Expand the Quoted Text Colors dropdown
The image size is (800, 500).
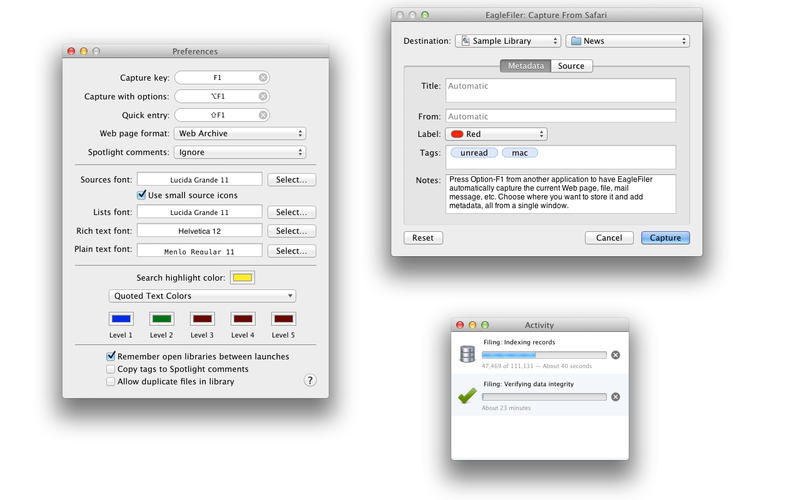coord(202,296)
